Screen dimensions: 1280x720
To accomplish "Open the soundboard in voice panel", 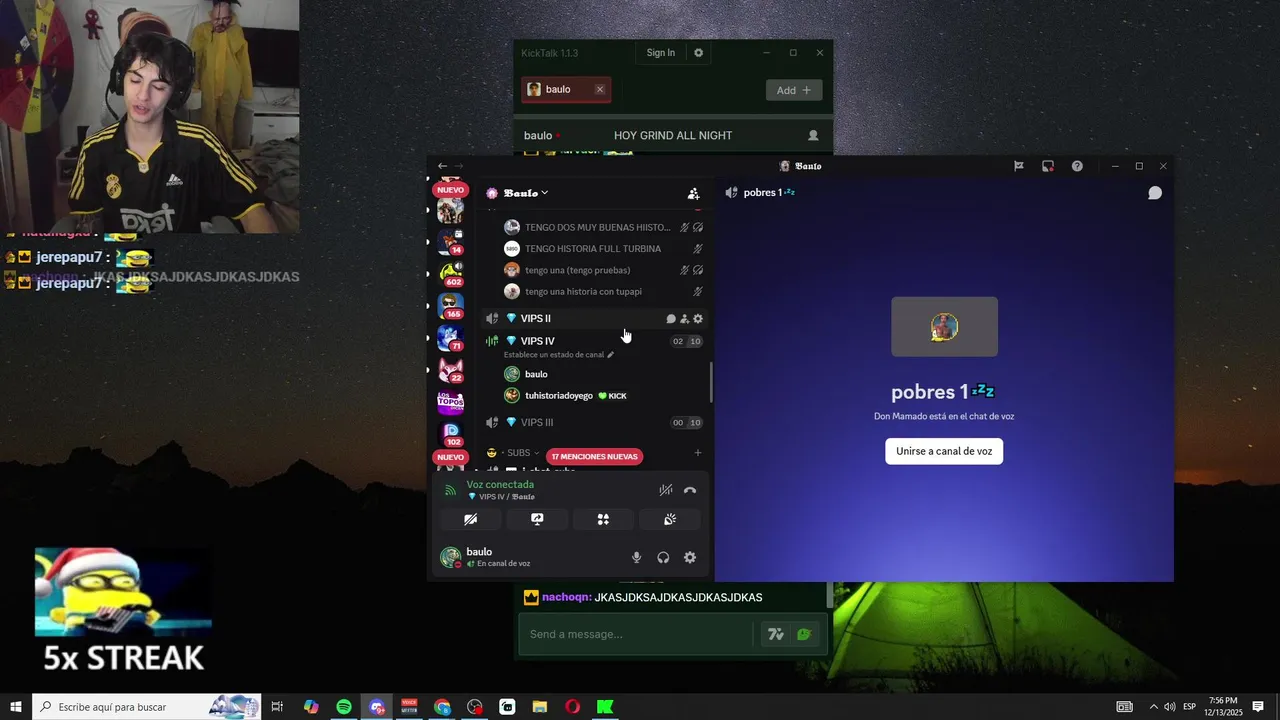I will click(670, 519).
